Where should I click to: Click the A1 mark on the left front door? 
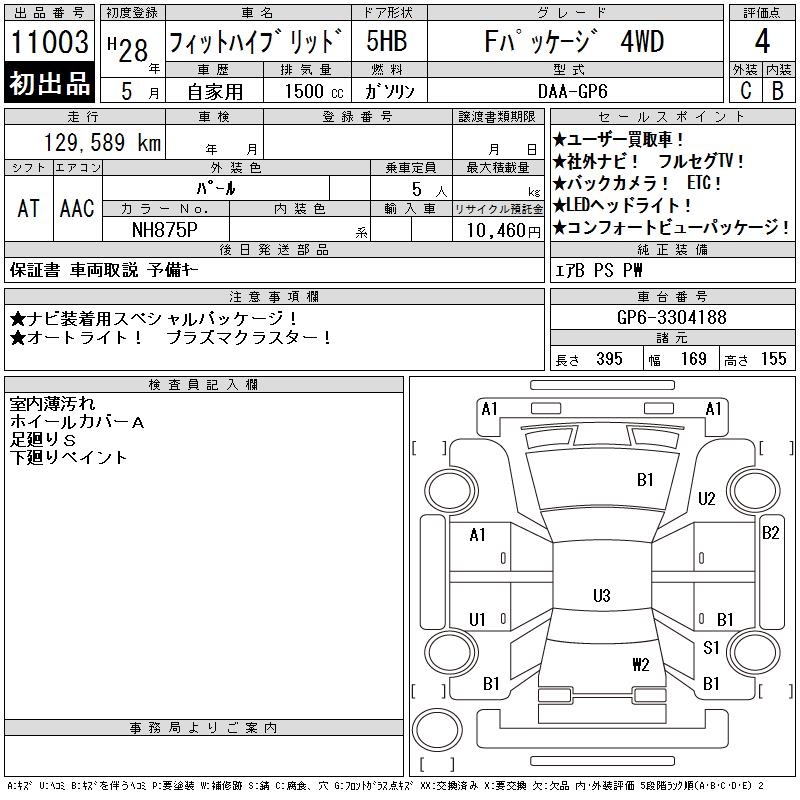[x=478, y=535]
